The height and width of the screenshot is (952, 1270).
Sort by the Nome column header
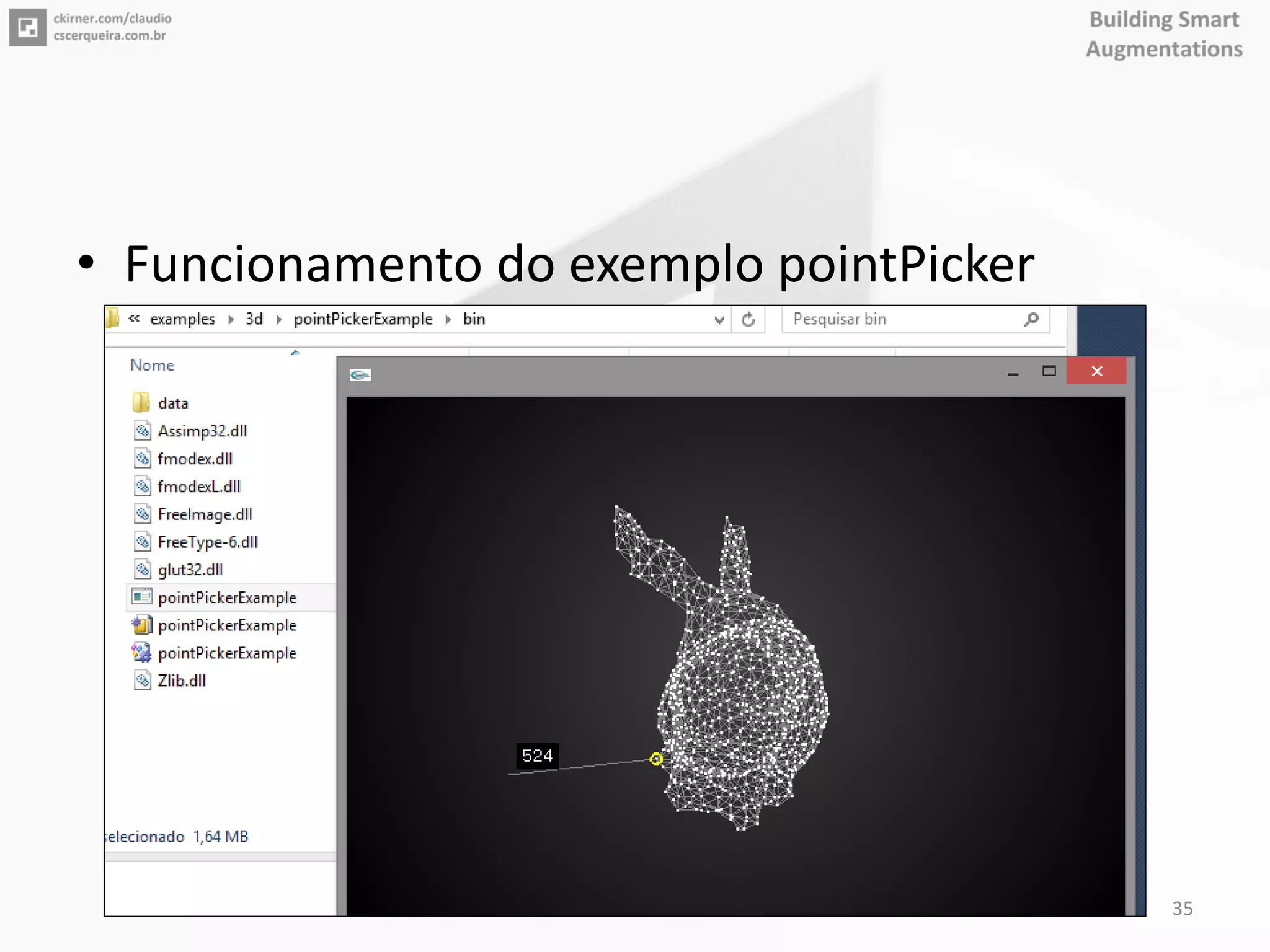pyautogui.click(x=153, y=365)
